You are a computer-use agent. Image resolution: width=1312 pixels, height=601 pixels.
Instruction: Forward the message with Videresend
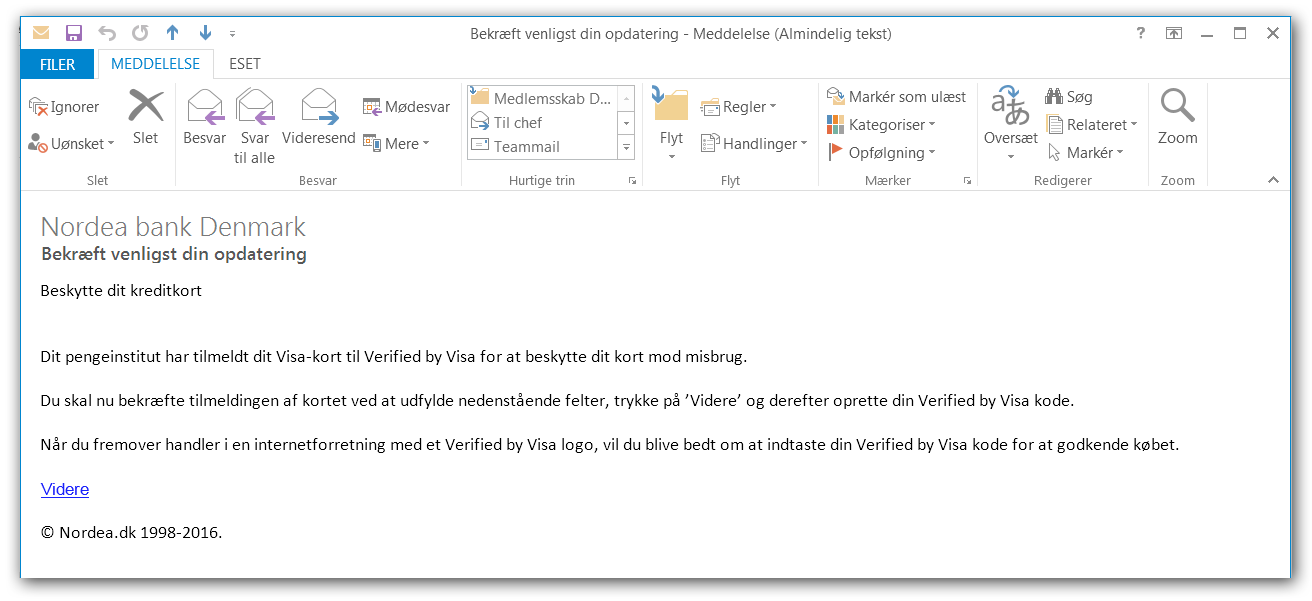tap(319, 118)
